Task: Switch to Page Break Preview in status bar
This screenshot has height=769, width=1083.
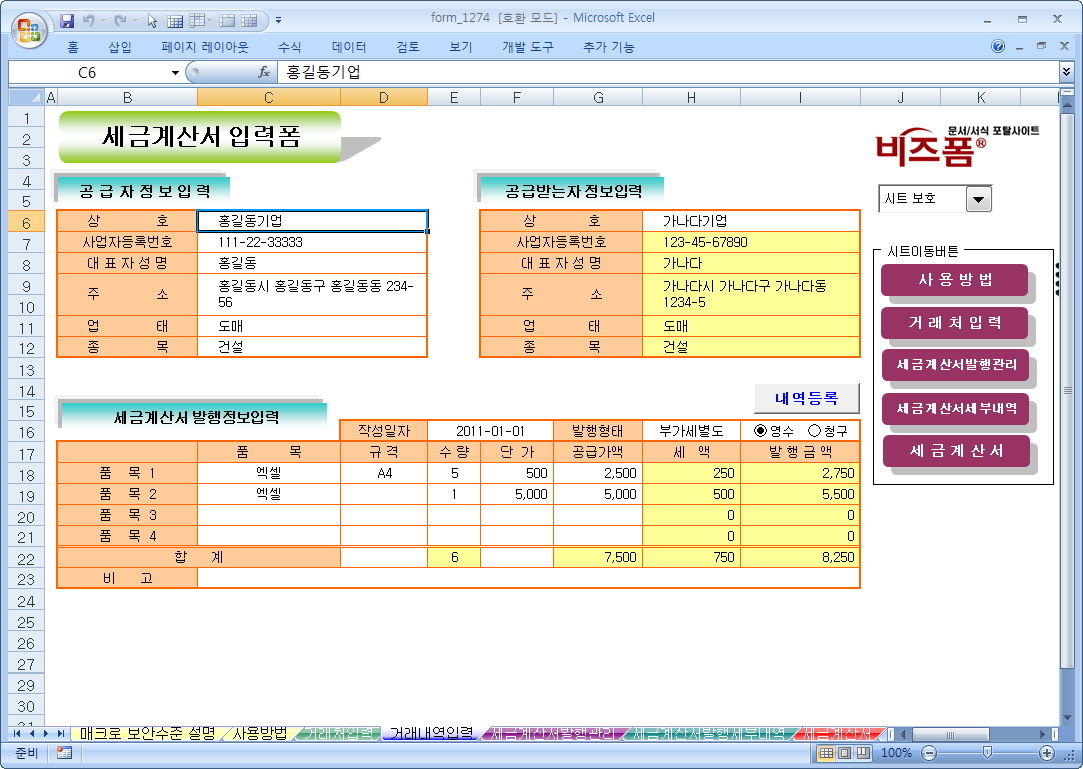Action: click(x=864, y=752)
